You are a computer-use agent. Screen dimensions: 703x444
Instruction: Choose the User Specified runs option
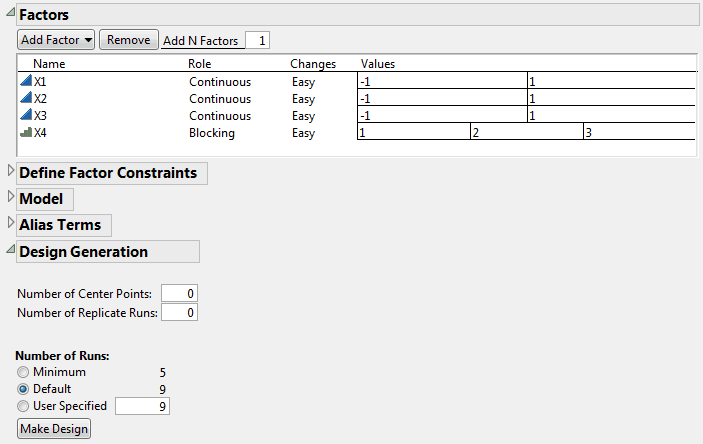[23, 406]
